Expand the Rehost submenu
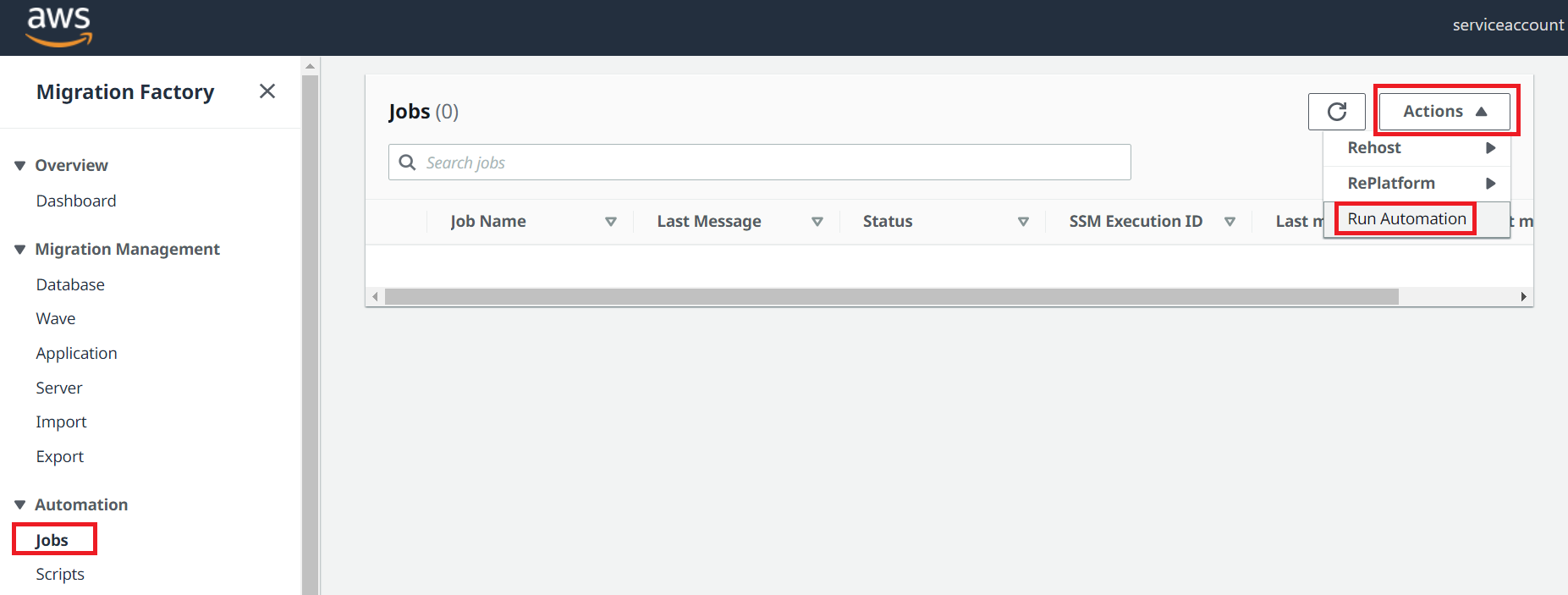Viewport: 1568px width, 595px height. (x=1417, y=148)
